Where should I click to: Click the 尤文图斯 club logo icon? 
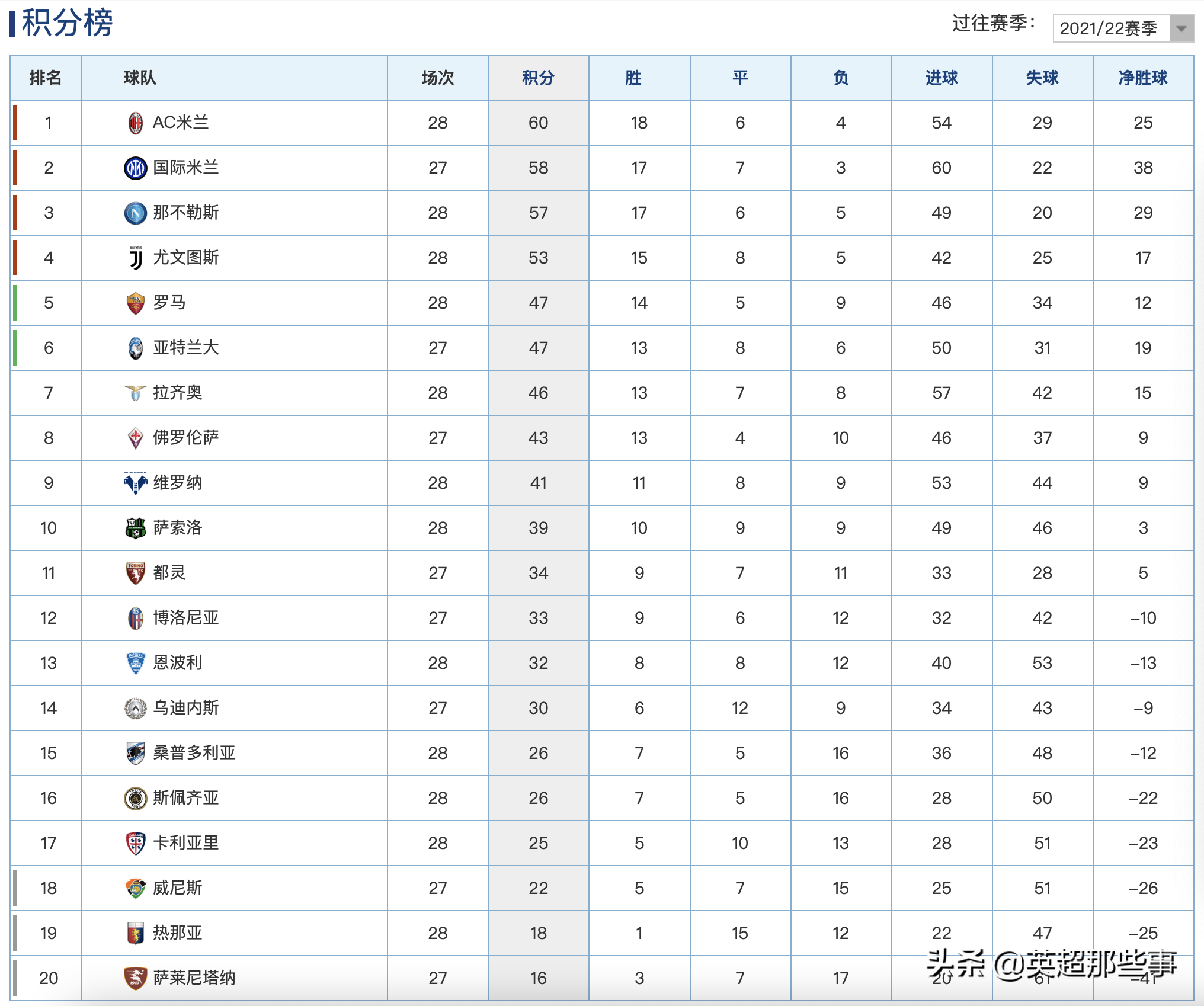coord(136,258)
